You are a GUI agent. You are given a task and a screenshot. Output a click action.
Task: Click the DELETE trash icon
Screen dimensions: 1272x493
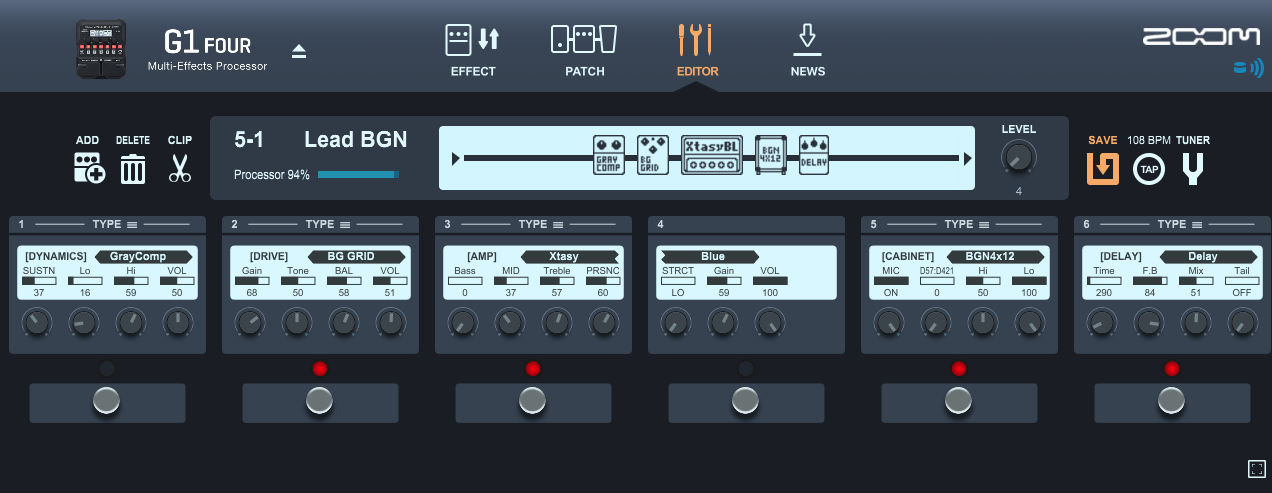133,168
